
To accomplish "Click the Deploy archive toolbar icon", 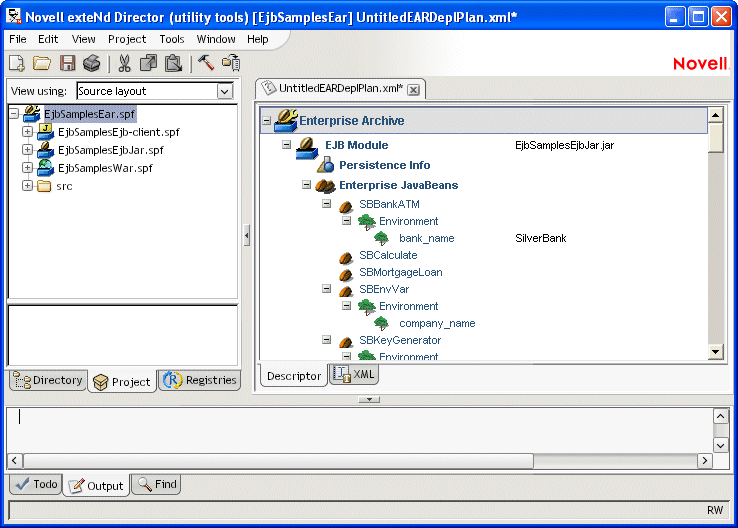I will (231, 63).
